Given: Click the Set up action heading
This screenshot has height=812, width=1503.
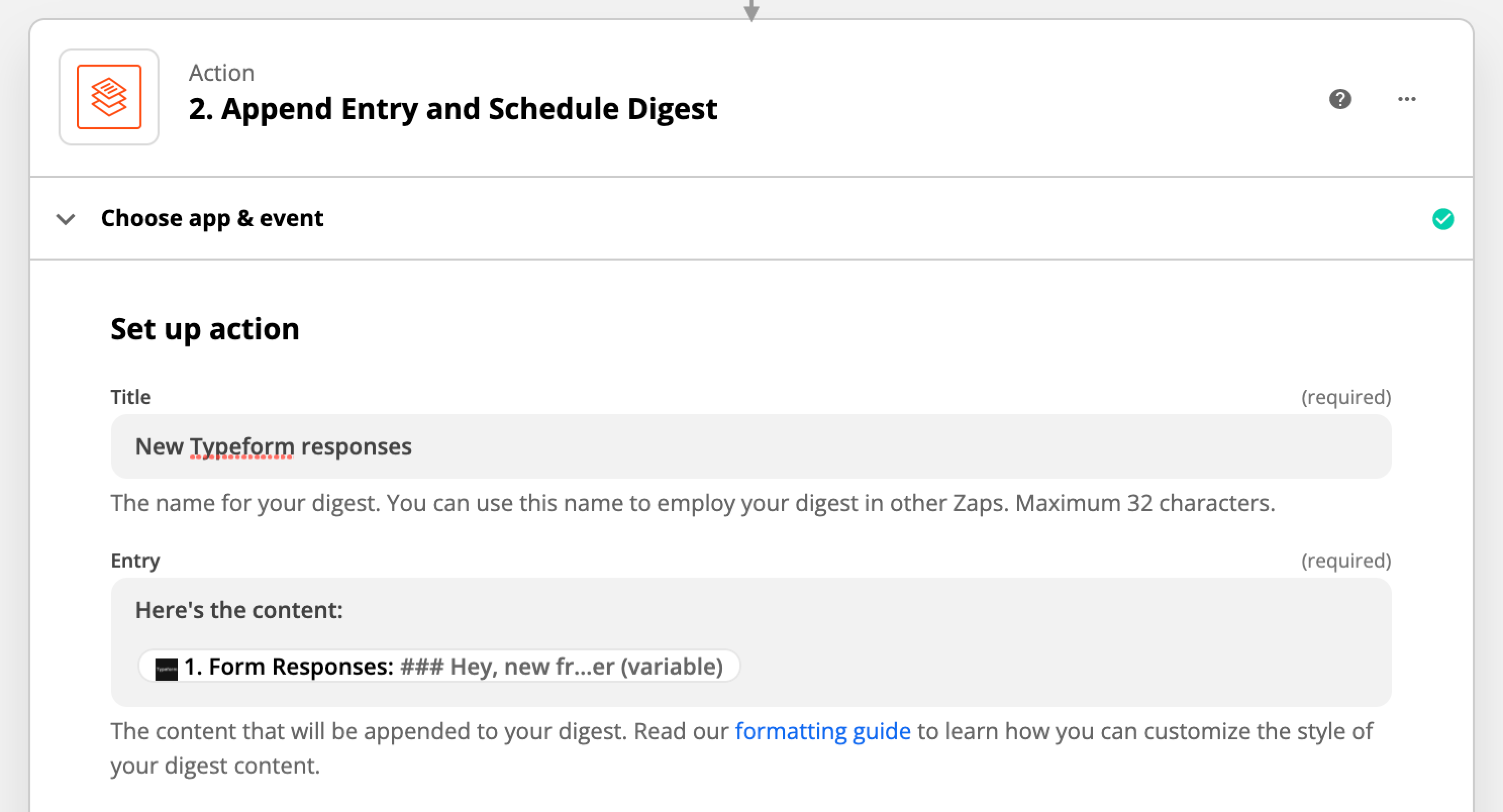Looking at the screenshot, I should pyautogui.click(x=205, y=329).
